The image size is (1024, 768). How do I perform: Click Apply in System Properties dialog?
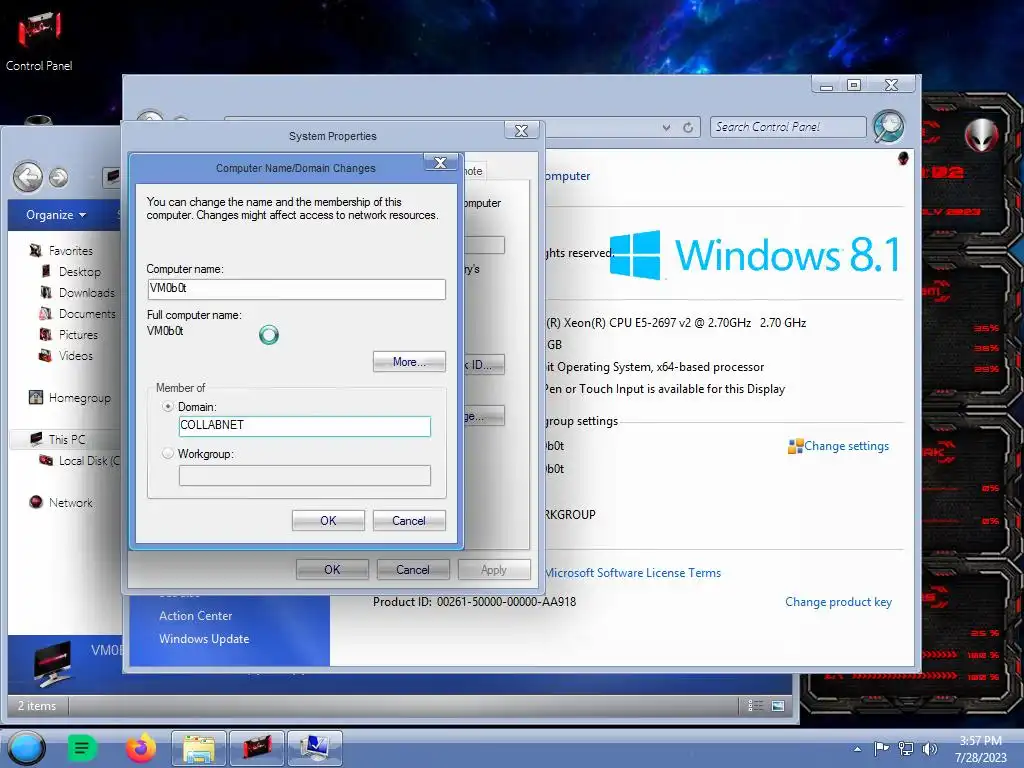pos(494,569)
